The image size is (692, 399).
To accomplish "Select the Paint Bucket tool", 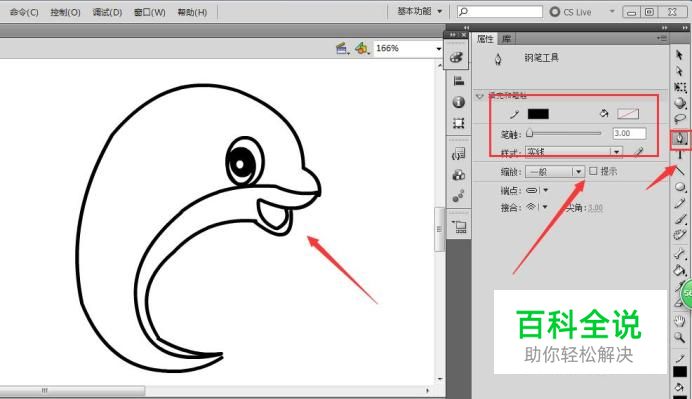I will point(680,270).
